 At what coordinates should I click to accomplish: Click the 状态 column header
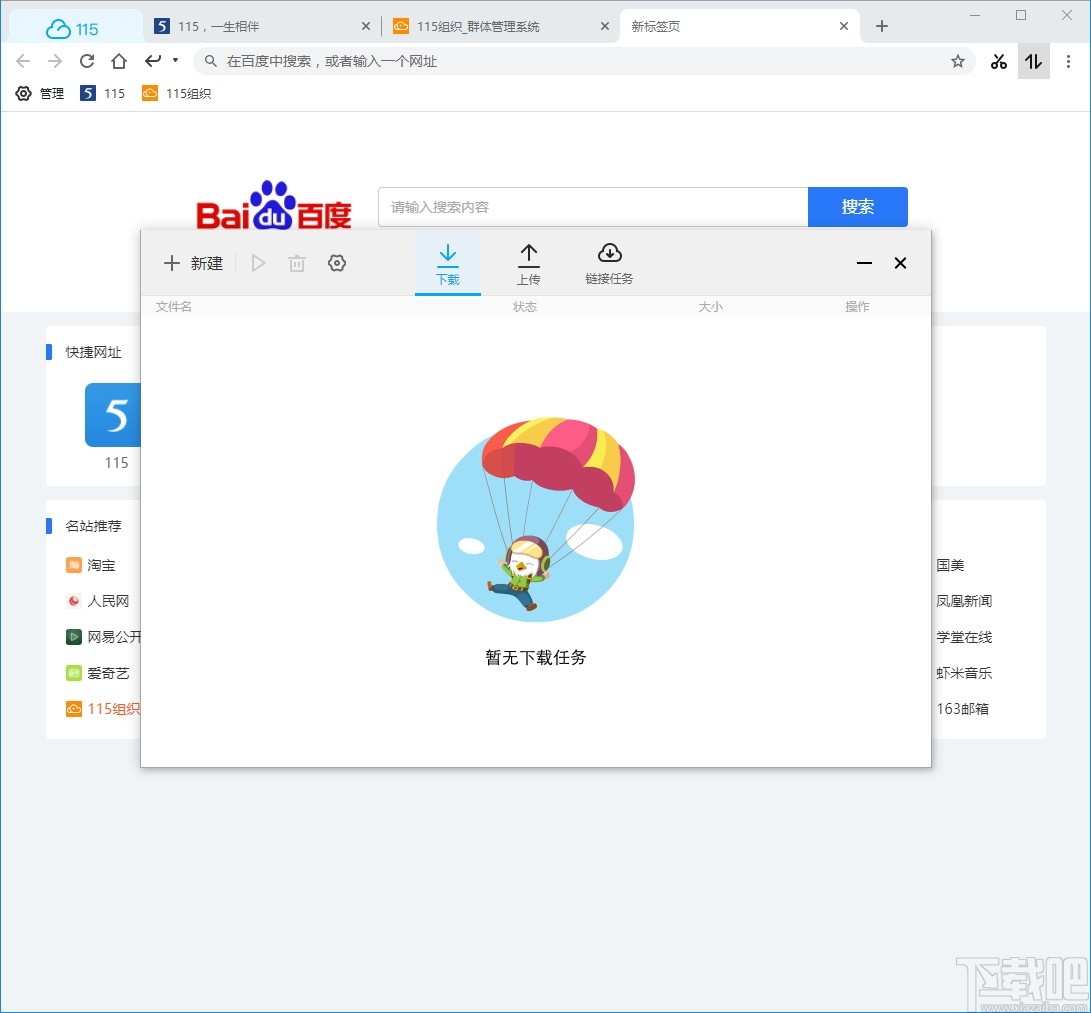click(x=525, y=306)
